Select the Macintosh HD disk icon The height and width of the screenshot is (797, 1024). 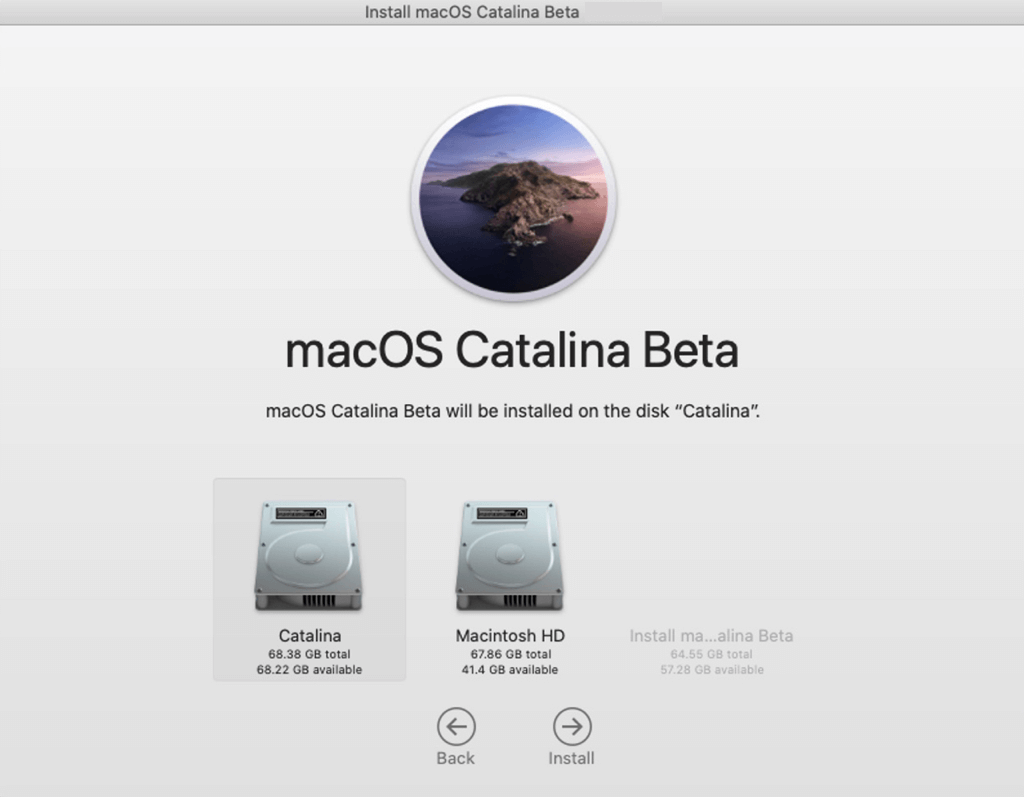510,556
